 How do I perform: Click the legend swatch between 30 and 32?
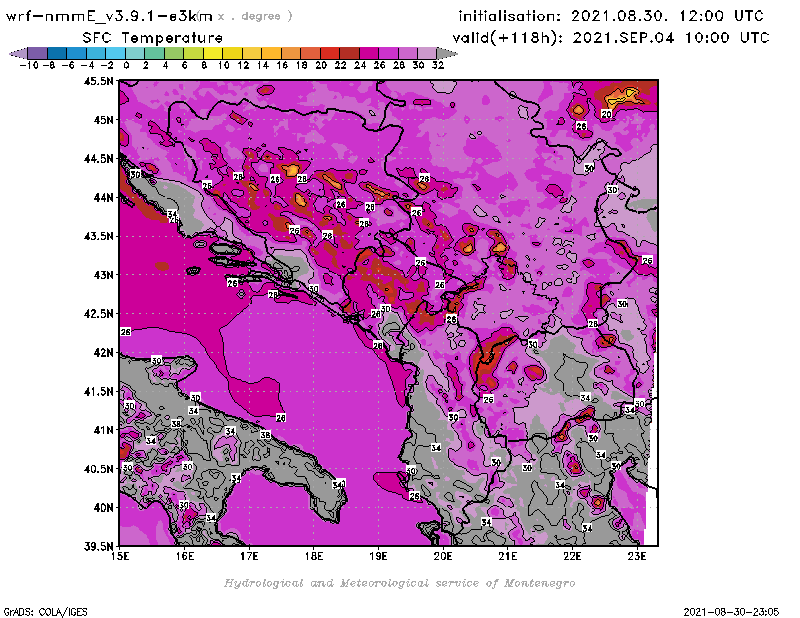[x=427, y=53]
